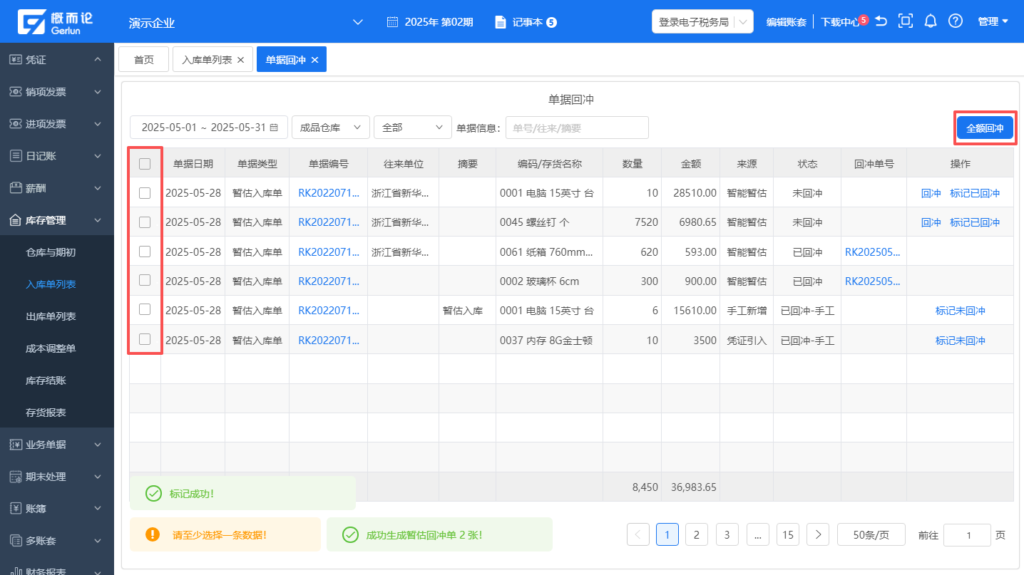Click the 日记账 sidebar icon
This screenshot has height=575, width=1024.
click(x=15, y=156)
